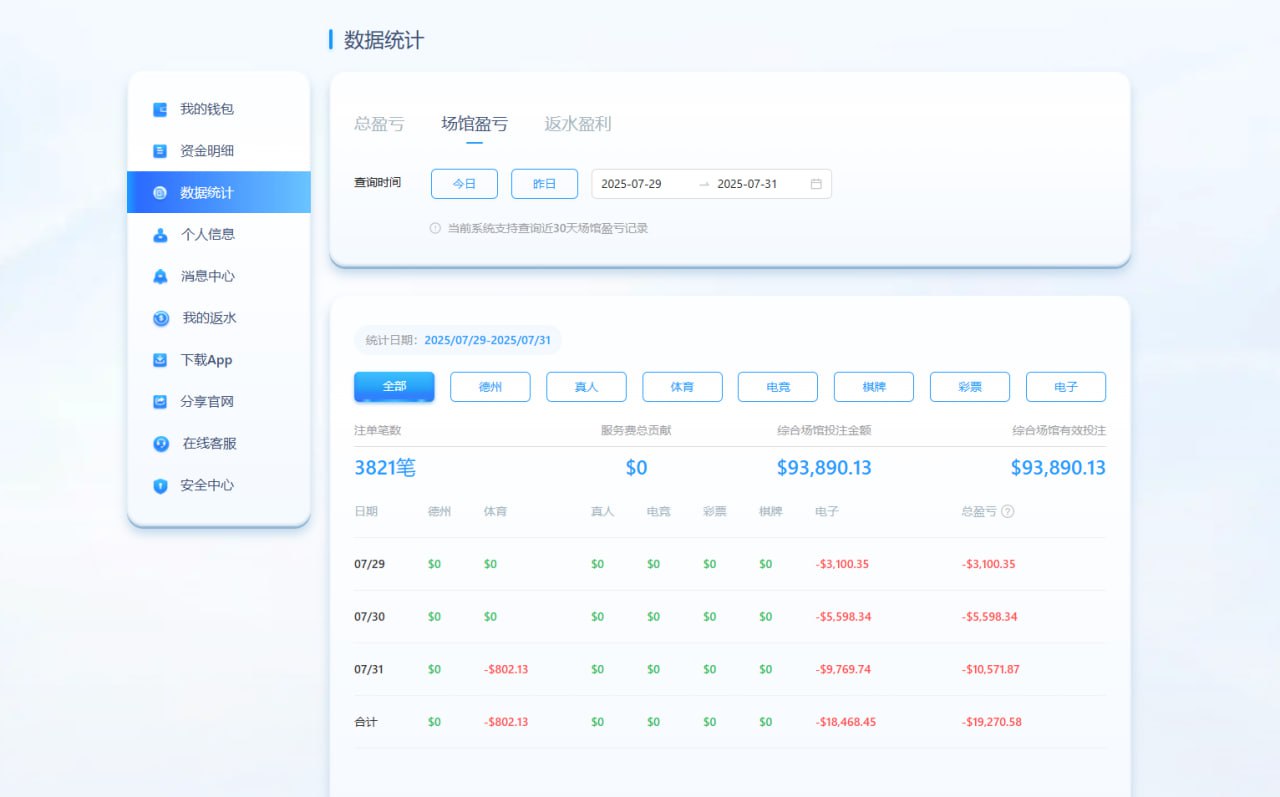Click the start date 2025-07-29 field

pyautogui.click(x=631, y=184)
